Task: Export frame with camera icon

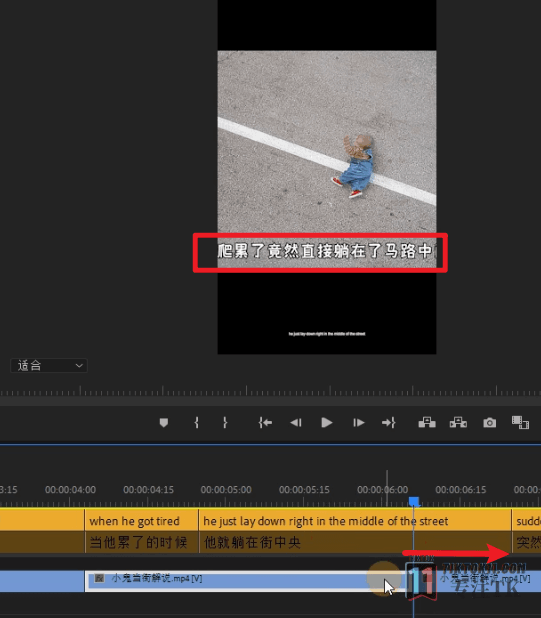Action: coord(490,423)
